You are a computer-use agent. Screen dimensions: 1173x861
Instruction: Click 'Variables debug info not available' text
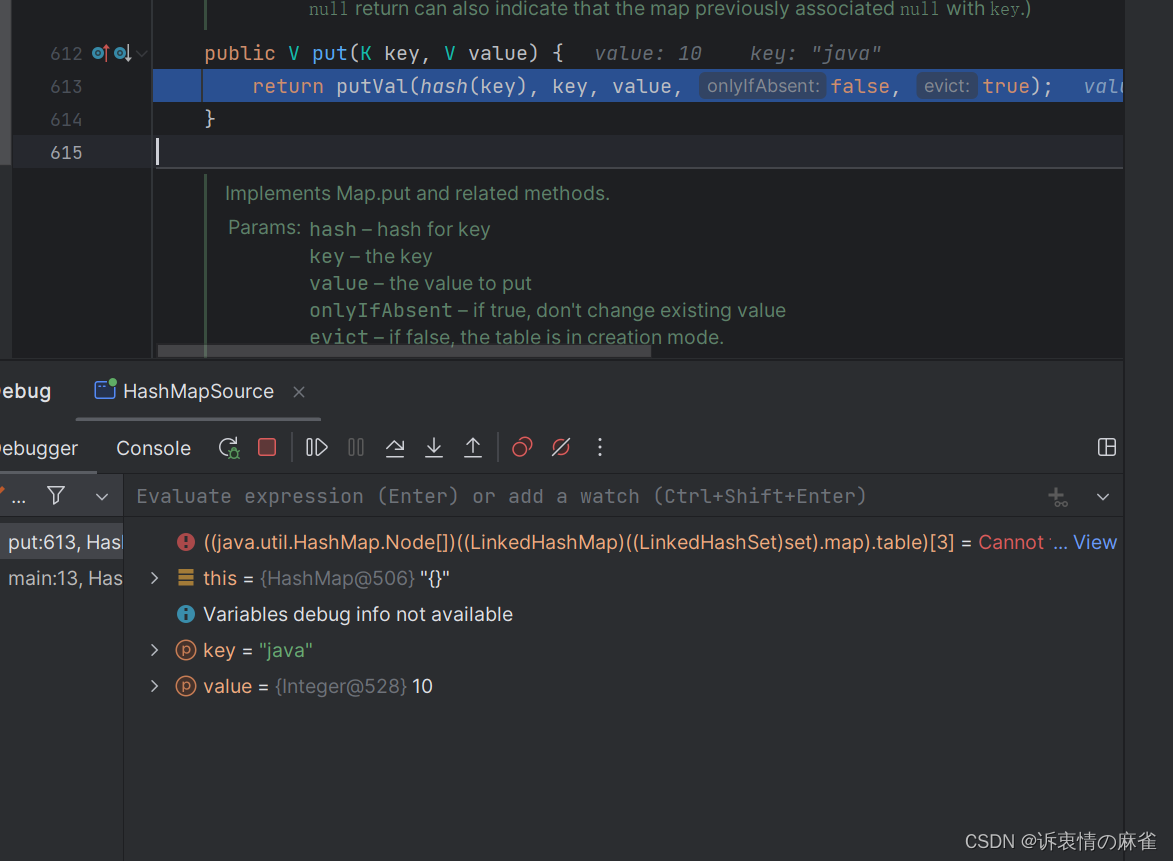click(358, 614)
